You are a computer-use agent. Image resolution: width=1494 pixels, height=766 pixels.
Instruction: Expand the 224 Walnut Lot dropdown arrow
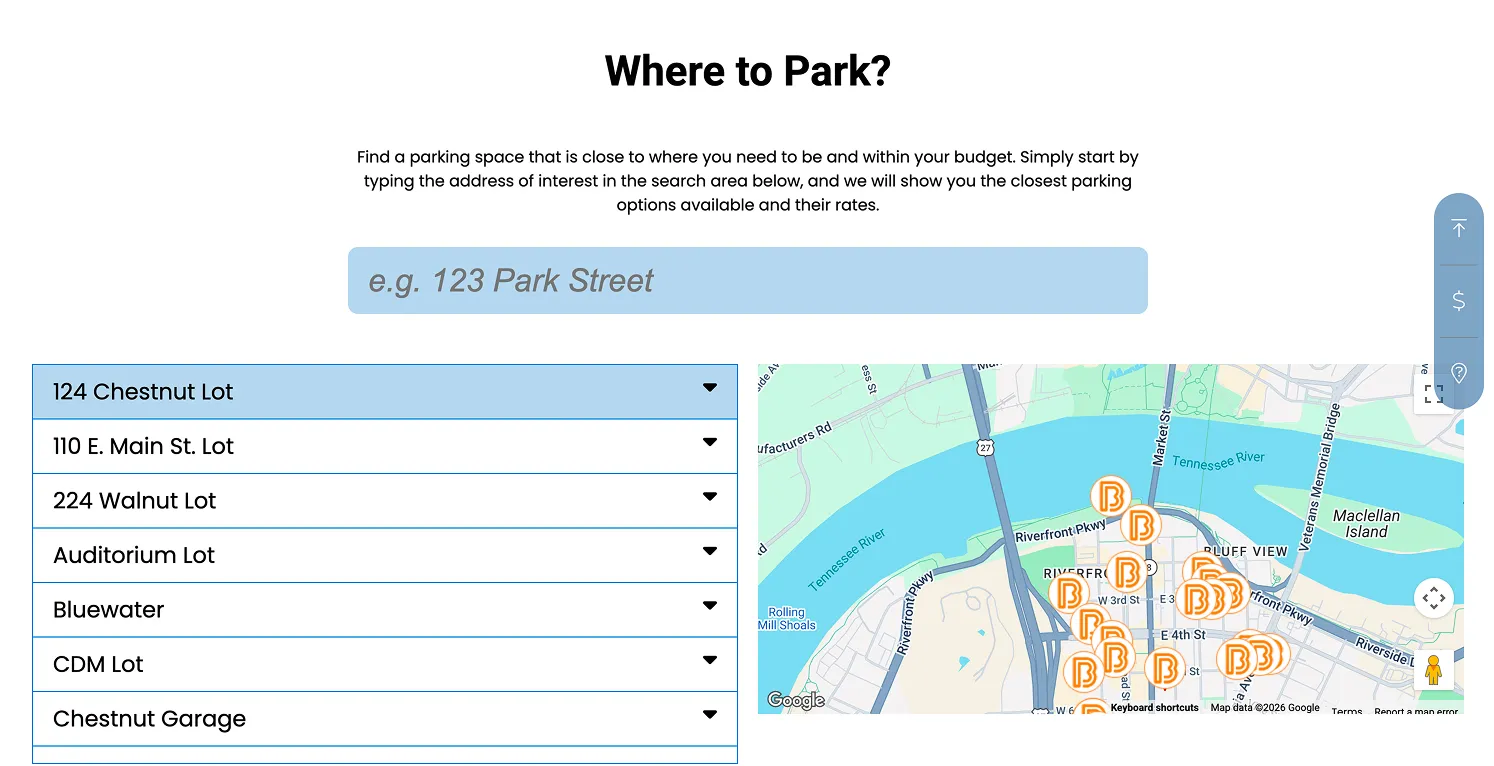coord(709,497)
